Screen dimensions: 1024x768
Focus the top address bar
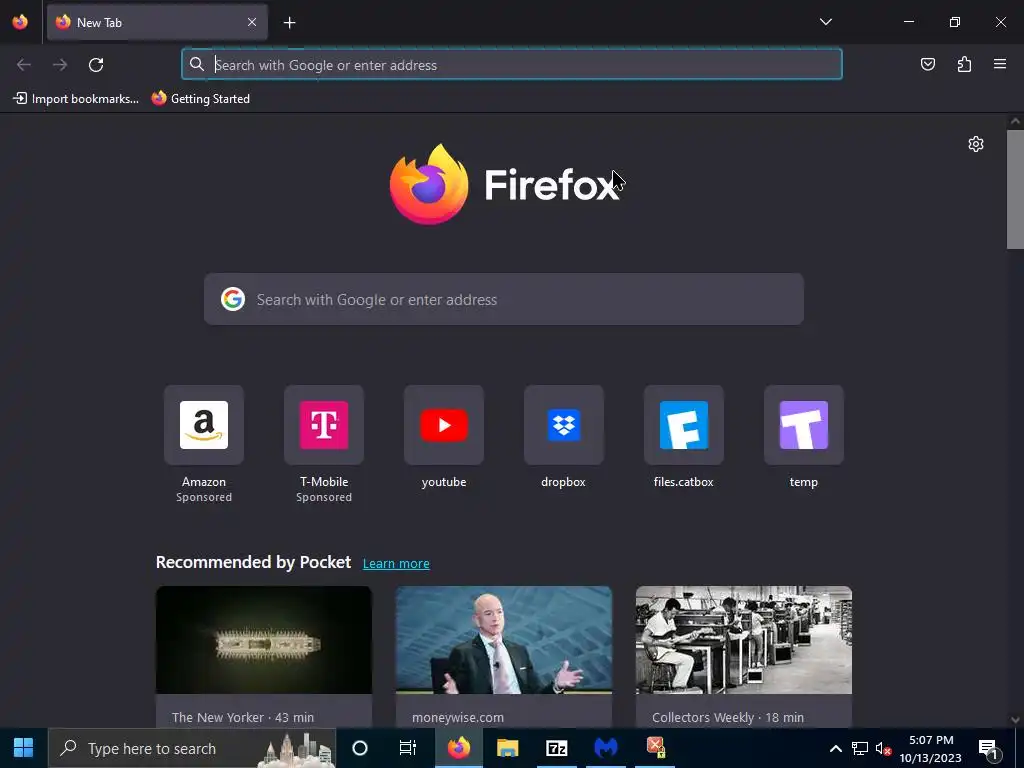511,65
